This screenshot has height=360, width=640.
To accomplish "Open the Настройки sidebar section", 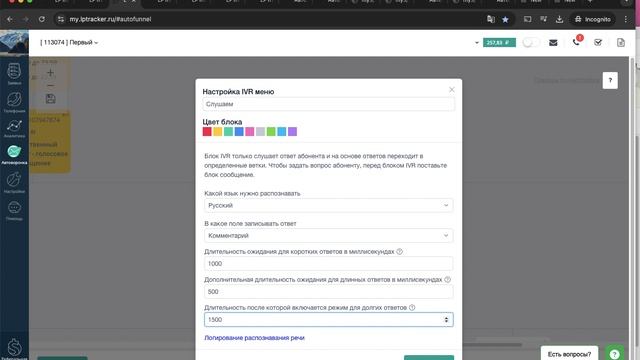I will tap(14, 182).
